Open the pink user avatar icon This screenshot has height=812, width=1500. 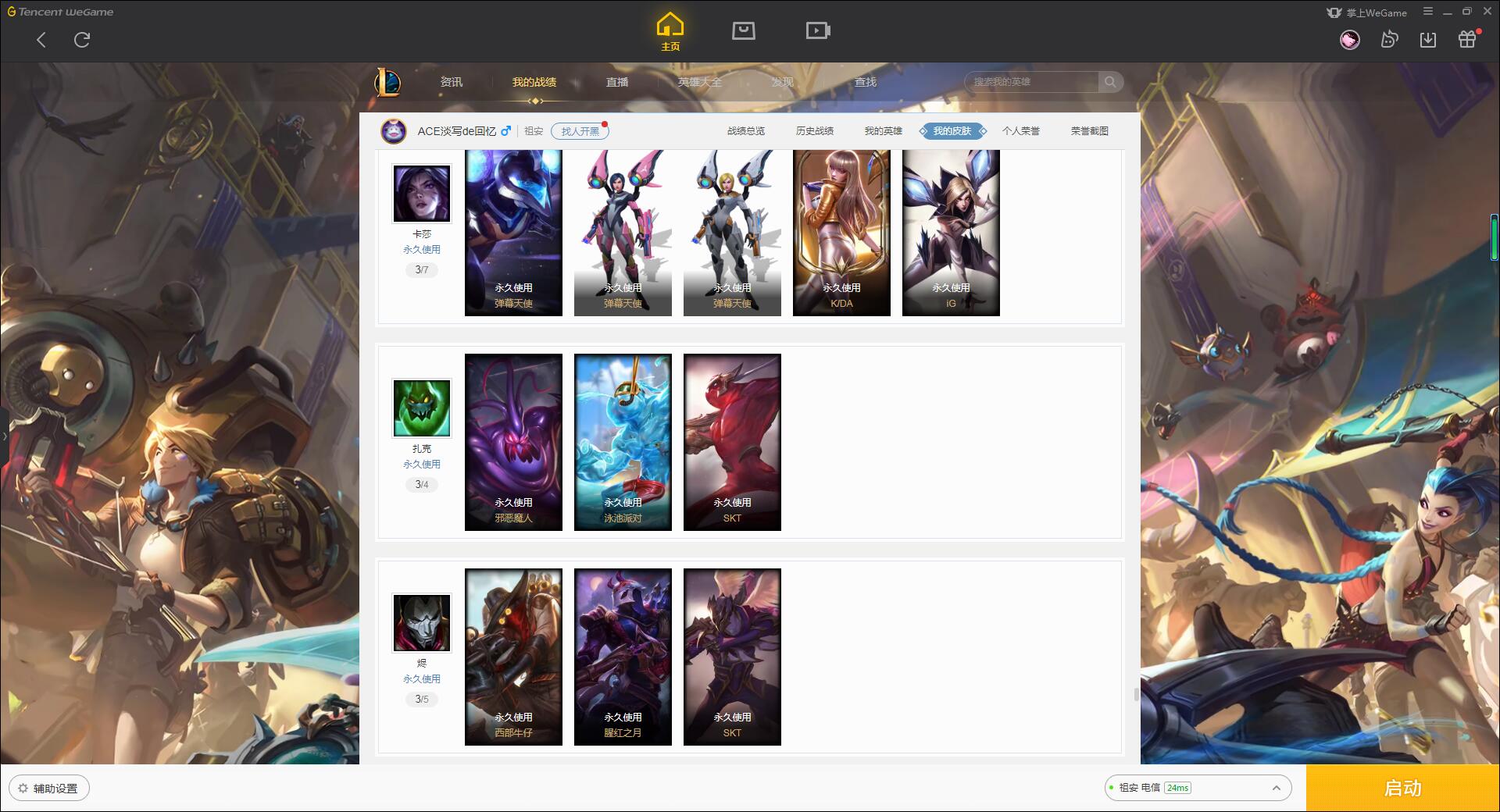point(1350,40)
